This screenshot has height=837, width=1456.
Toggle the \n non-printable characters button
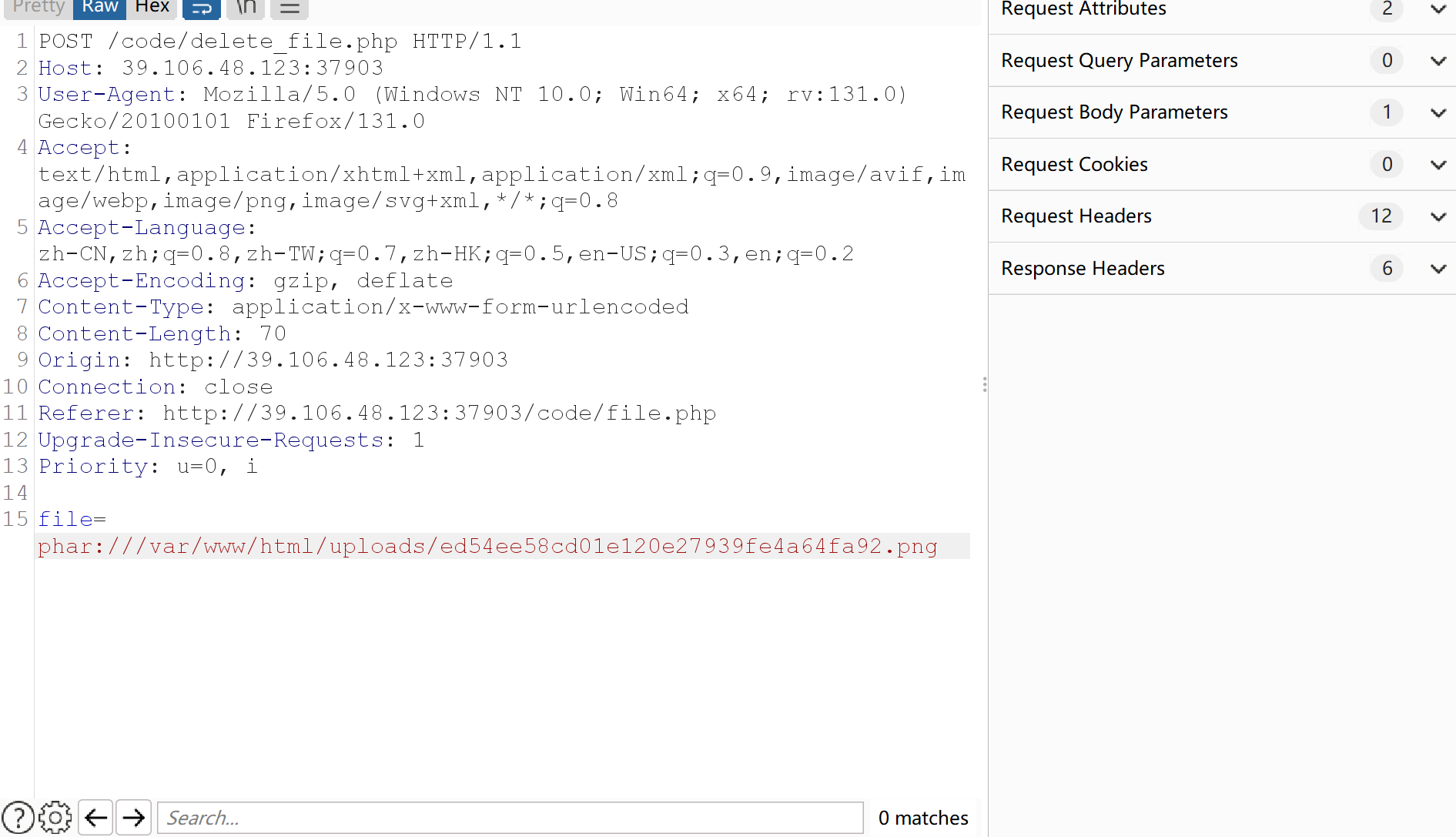click(x=246, y=8)
